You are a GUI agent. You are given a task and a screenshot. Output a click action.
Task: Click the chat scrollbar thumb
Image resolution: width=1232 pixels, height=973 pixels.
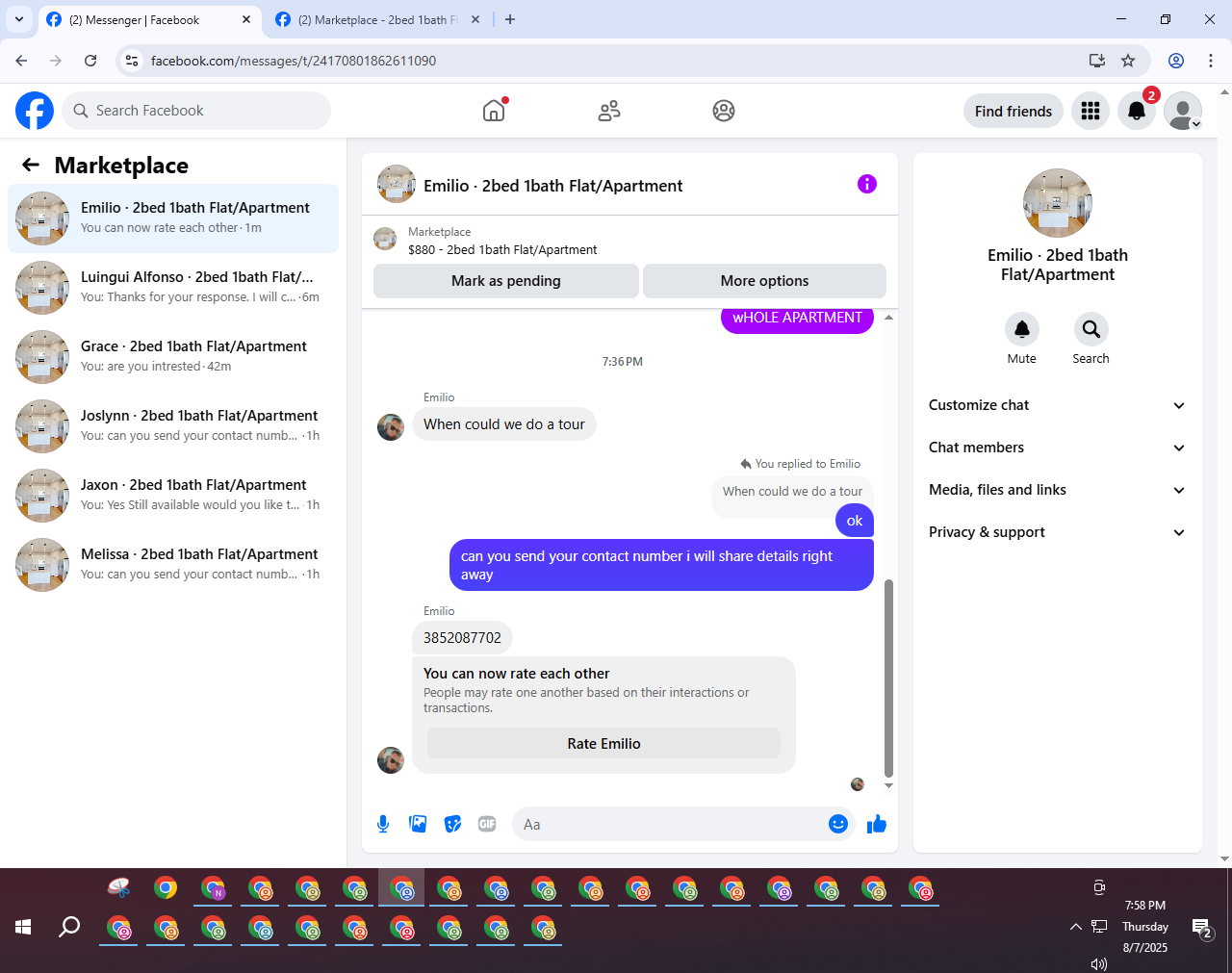[x=888, y=678]
